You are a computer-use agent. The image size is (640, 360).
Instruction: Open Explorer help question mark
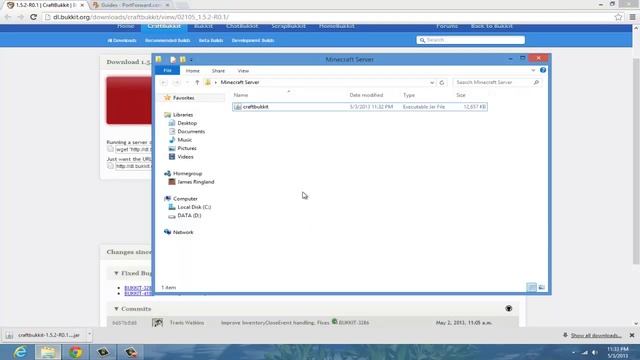(543, 70)
